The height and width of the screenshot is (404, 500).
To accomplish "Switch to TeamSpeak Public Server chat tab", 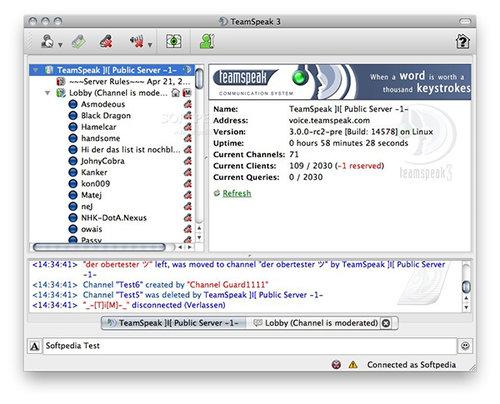I will pyautogui.click(x=174, y=323).
